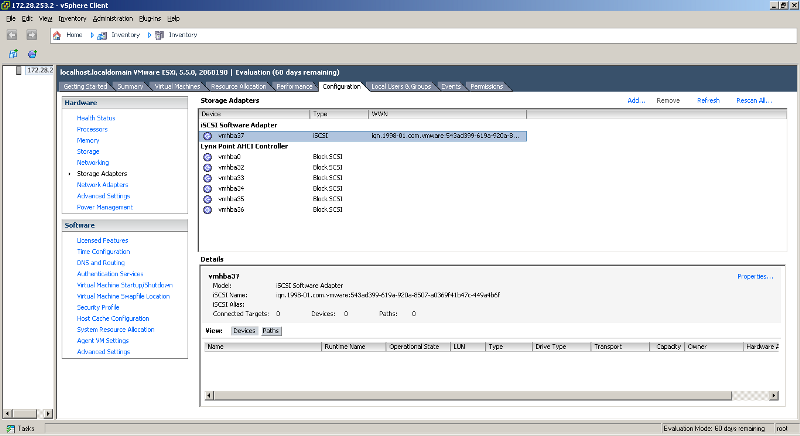Screen dimensions: 800x436
Task: Sort by Device column header
Action: click(254, 114)
